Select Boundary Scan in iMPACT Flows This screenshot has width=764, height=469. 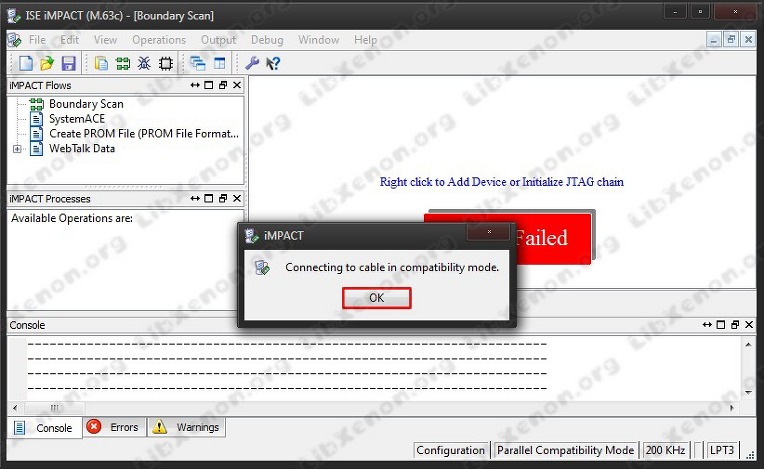tap(86, 104)
